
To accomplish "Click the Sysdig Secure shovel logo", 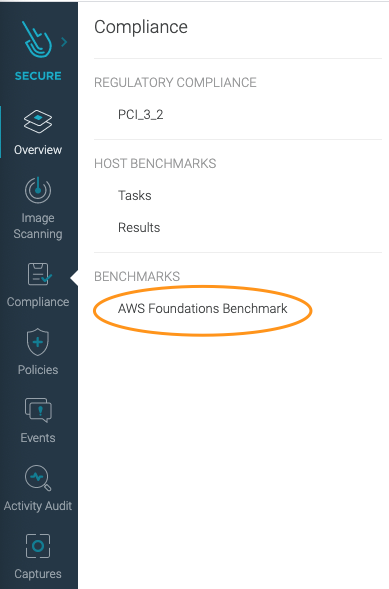I will pos(37,39).
